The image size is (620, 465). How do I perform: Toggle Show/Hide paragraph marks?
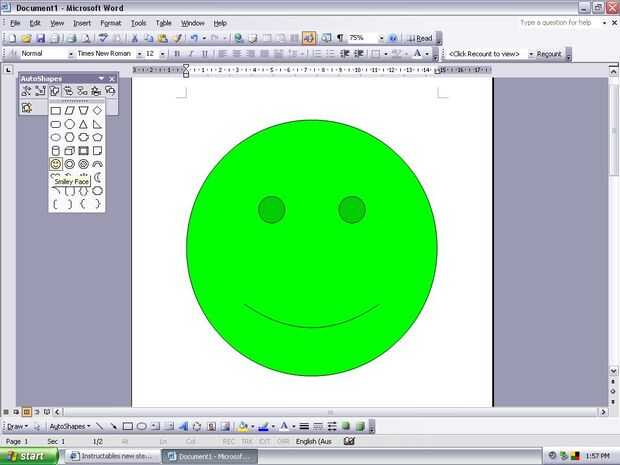point(340,38)
